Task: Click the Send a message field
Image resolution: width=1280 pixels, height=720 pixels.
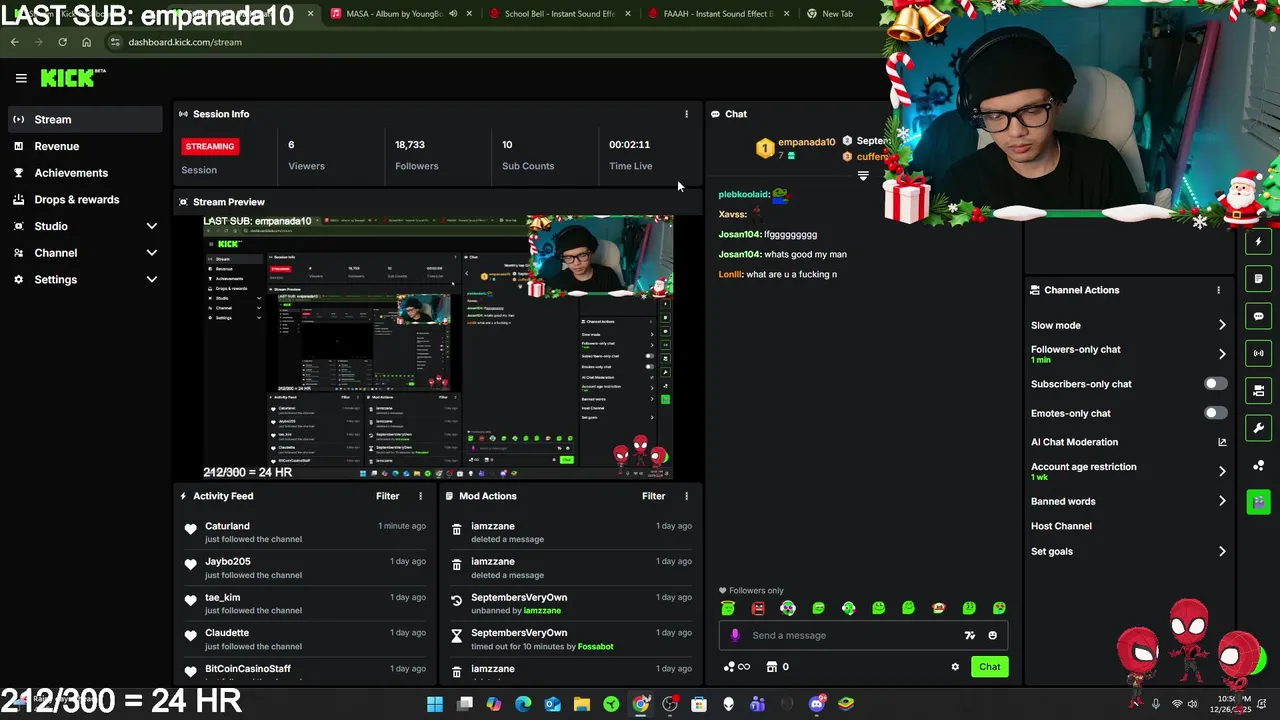Action: [863, 635]
